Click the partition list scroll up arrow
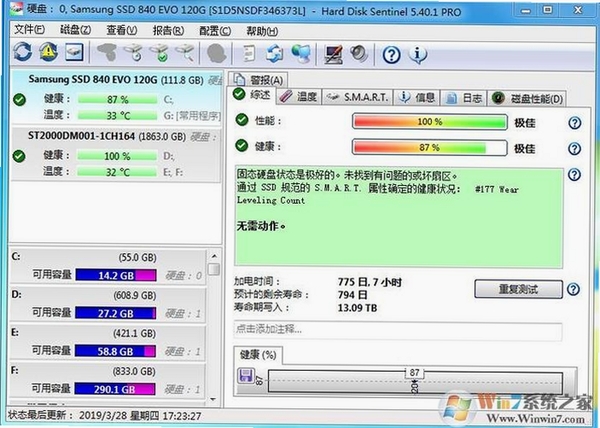This screenshot has width=600, height=428. pos(214,255)
